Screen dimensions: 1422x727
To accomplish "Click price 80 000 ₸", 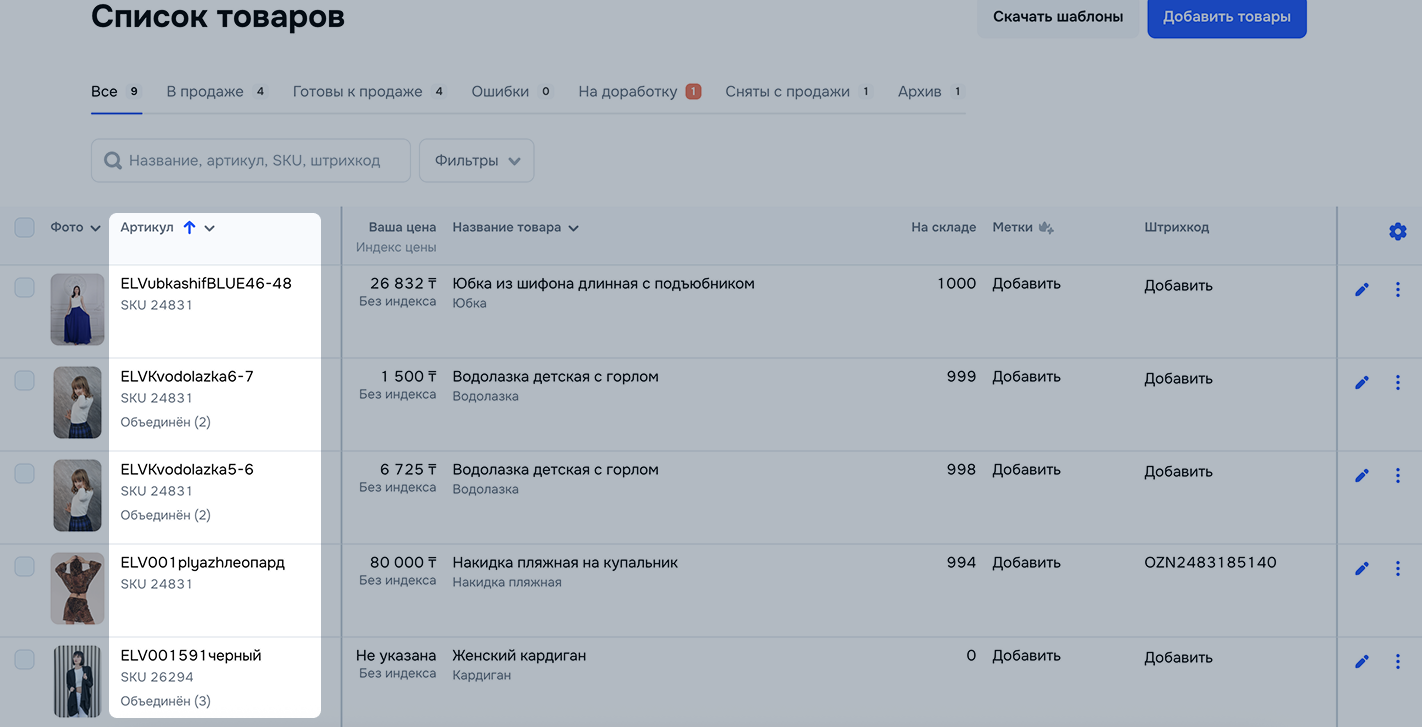I will (403, 563).
